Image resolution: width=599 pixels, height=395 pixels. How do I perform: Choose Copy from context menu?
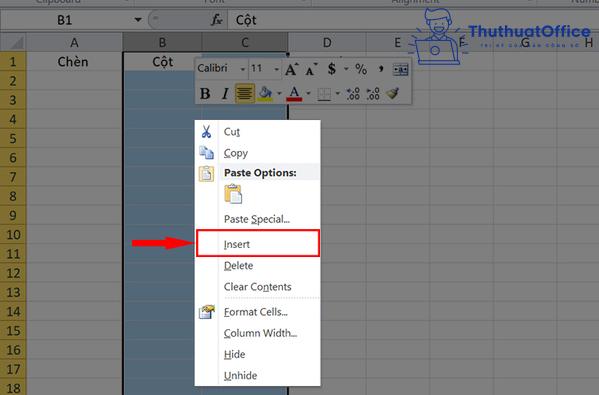257,153
